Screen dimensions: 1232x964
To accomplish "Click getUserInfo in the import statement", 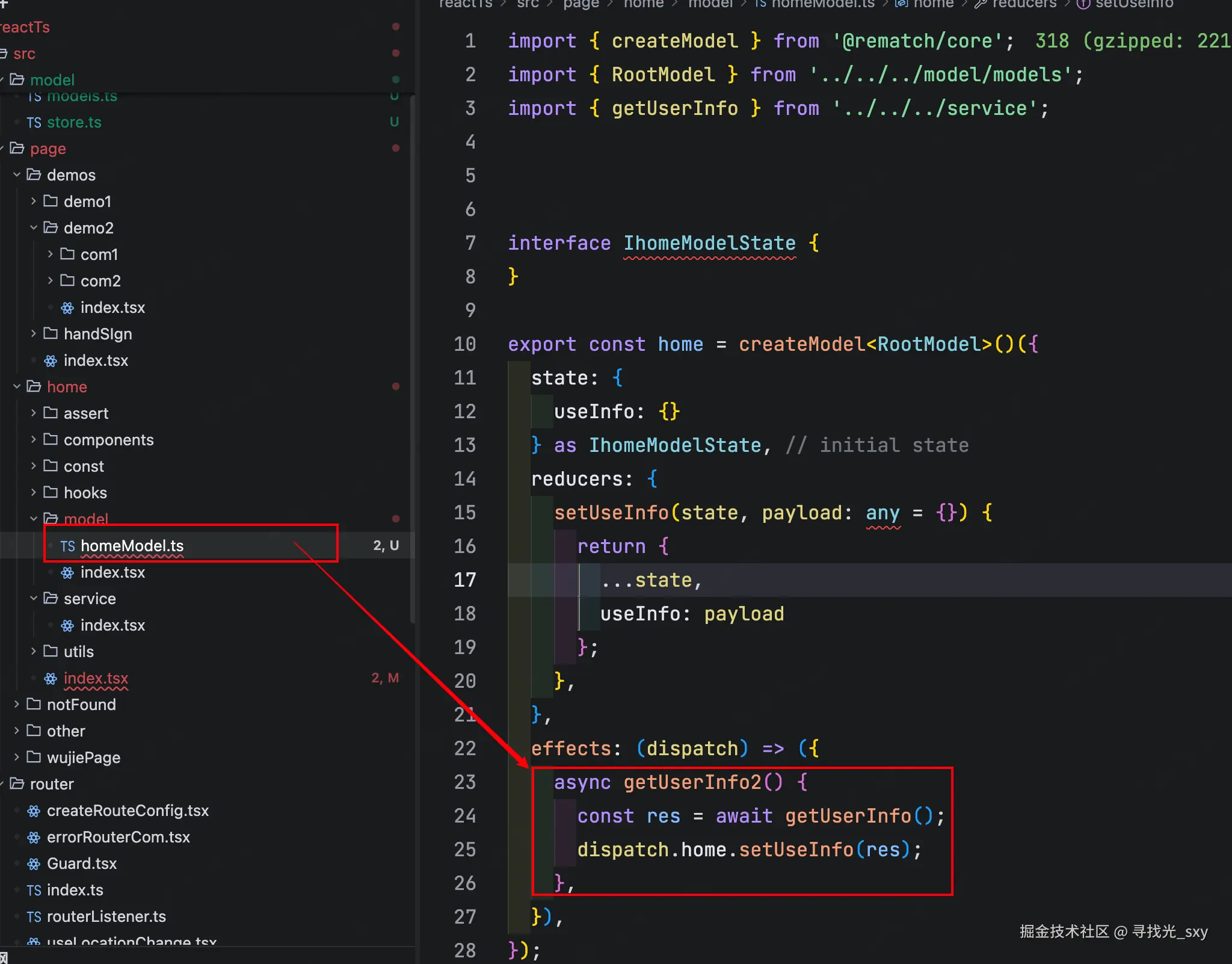I will (674, 108).
